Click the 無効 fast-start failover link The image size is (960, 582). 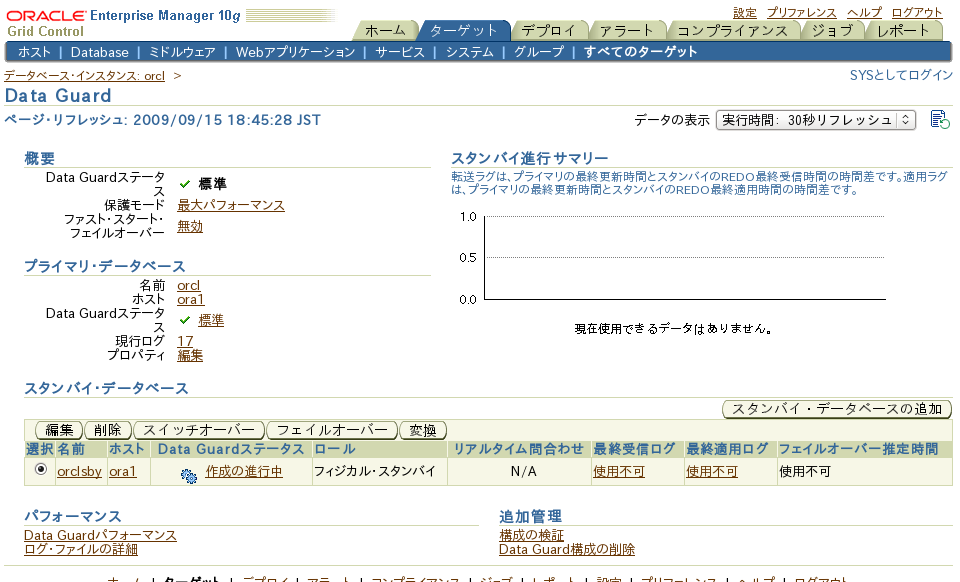coord(190,226)
